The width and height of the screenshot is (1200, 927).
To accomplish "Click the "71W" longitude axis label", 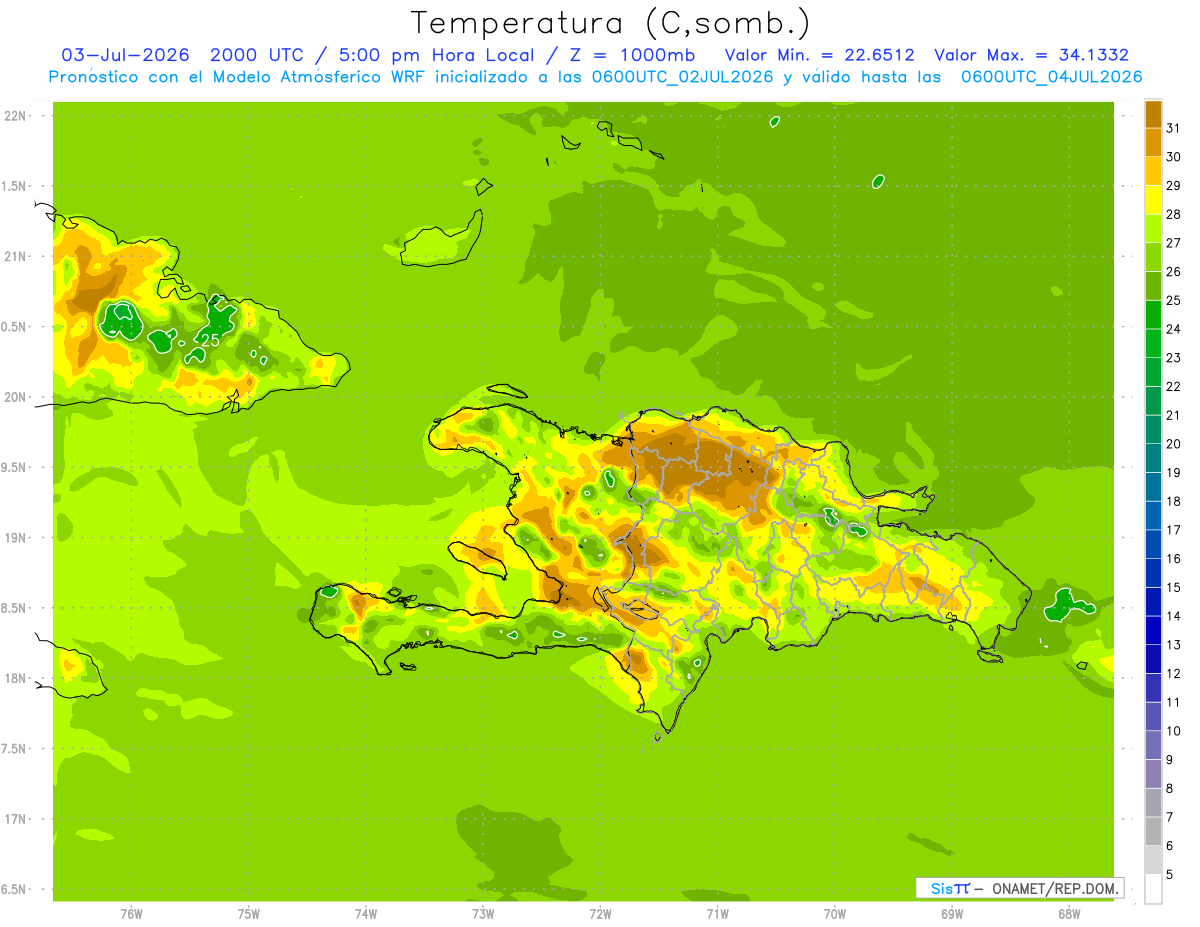I will 717,914.
